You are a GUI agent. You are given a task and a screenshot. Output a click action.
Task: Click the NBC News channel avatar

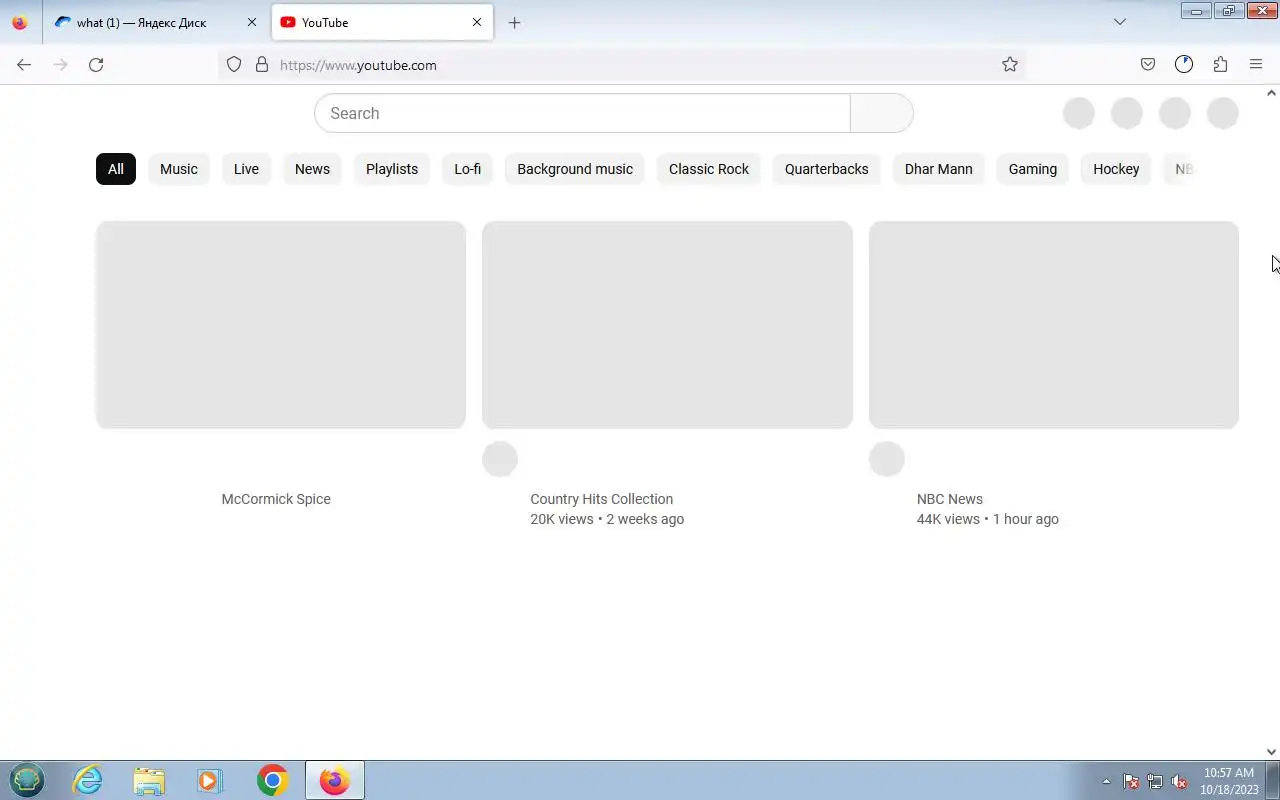[x=887, y=459]
